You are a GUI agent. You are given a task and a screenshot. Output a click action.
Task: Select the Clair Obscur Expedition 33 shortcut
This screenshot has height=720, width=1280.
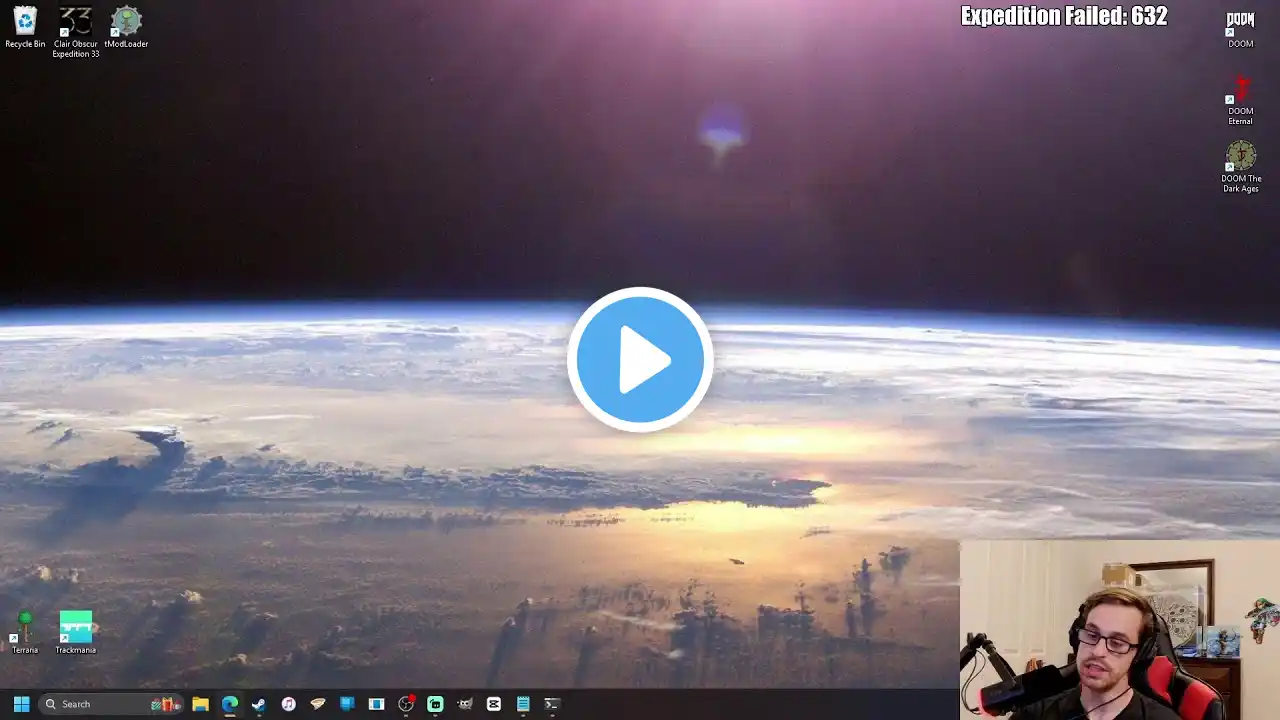(x=76, y=32)
